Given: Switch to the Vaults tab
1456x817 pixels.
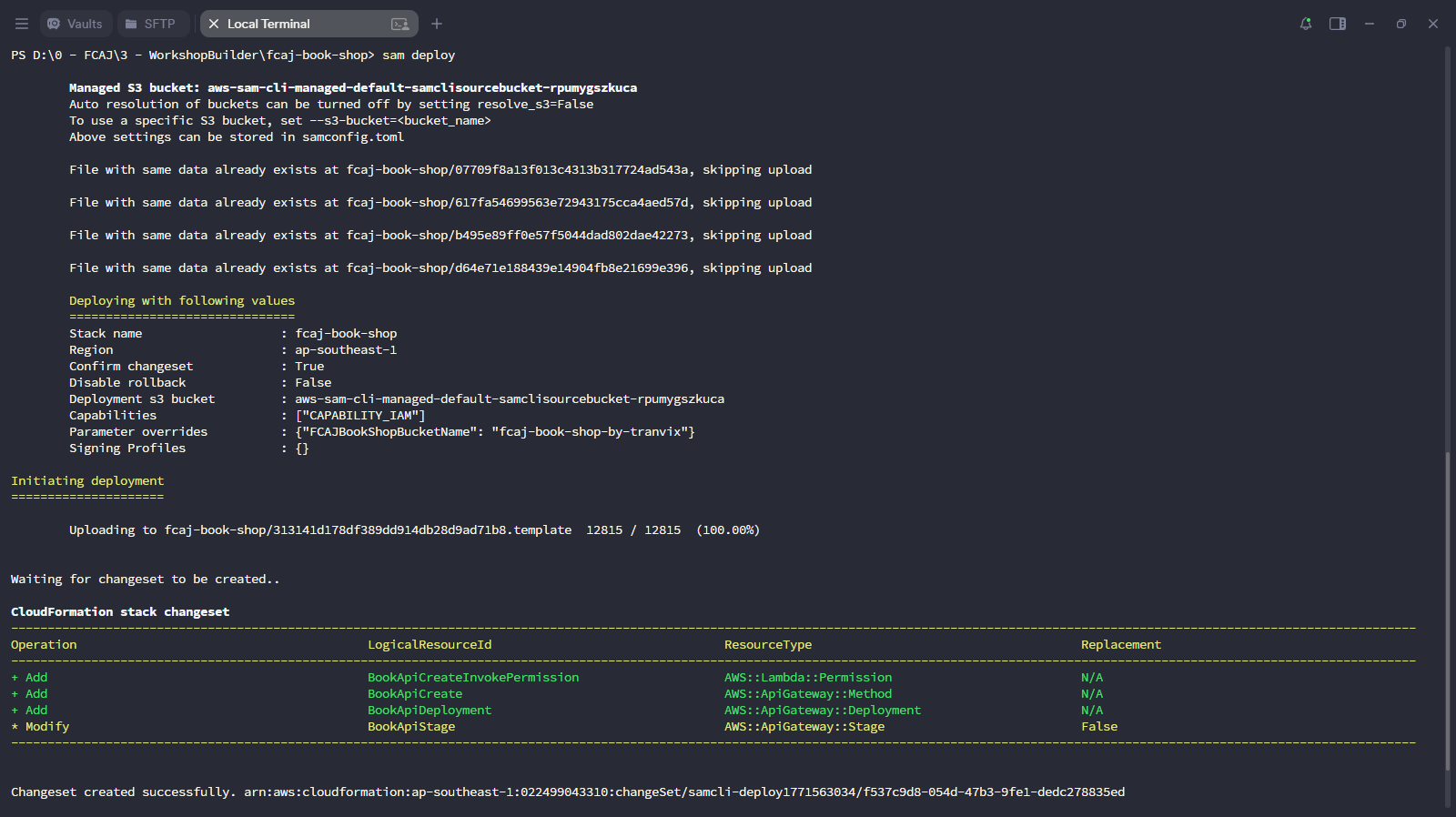Looking at the screenshot, I should coord(76,24).
